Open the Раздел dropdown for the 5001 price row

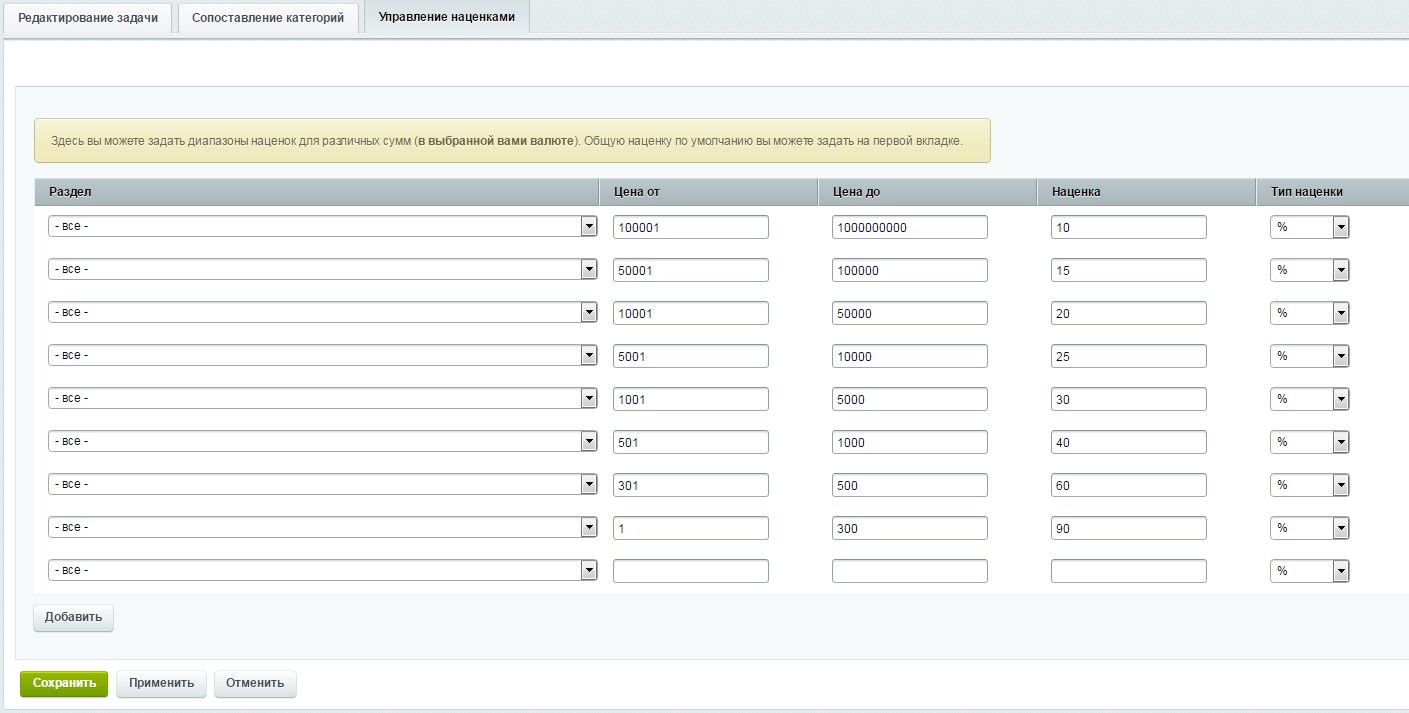[322, 355]
